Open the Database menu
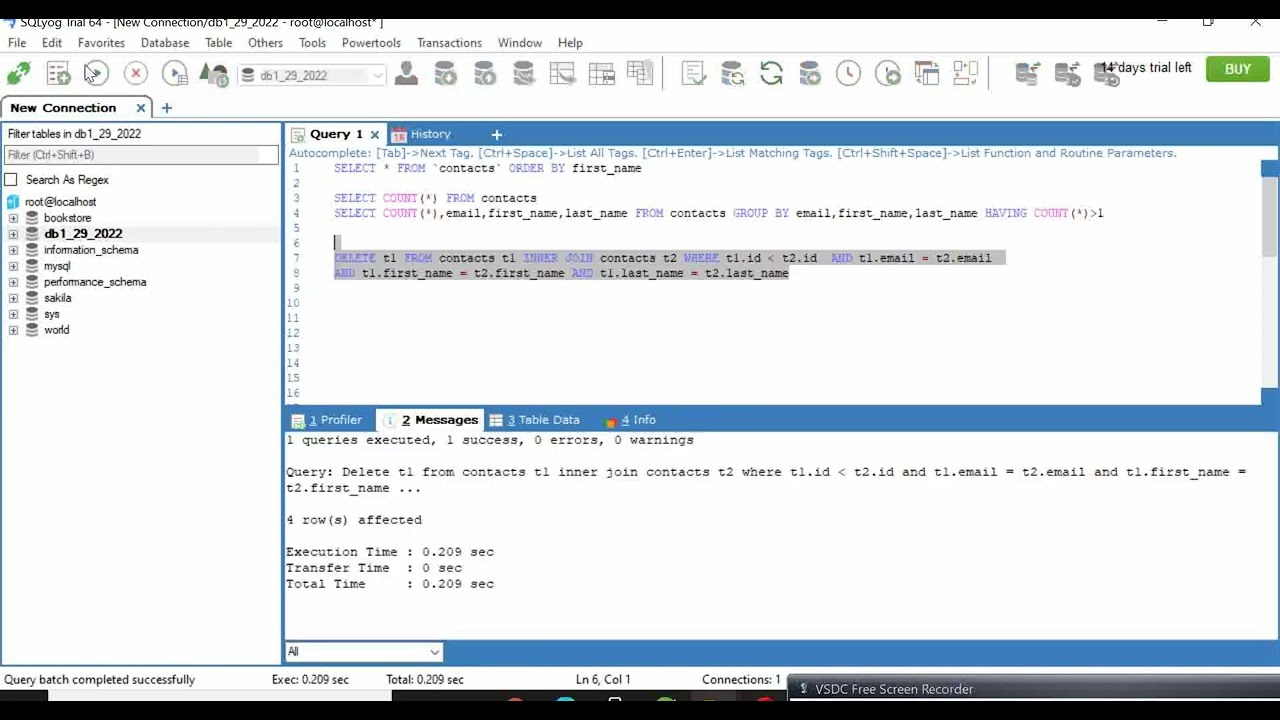Screen dimensions: 1280x720 tap(165, 43)
